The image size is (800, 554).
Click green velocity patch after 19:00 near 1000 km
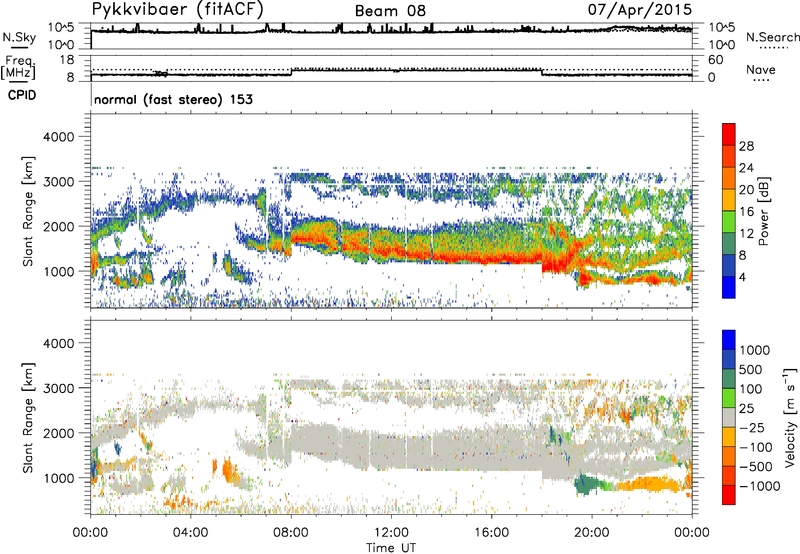[x=587, y=485]
